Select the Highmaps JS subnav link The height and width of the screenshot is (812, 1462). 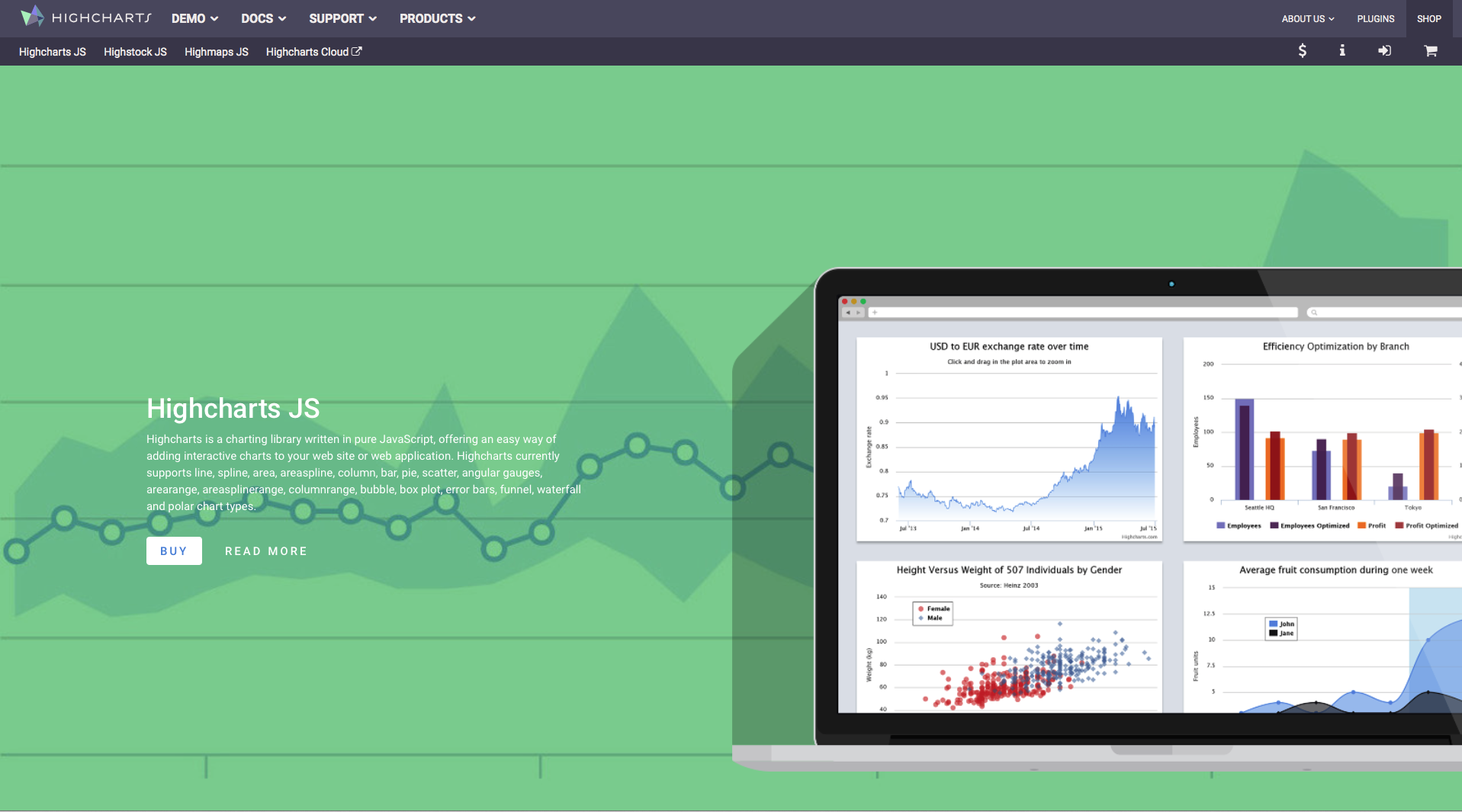tap(217, 52)
